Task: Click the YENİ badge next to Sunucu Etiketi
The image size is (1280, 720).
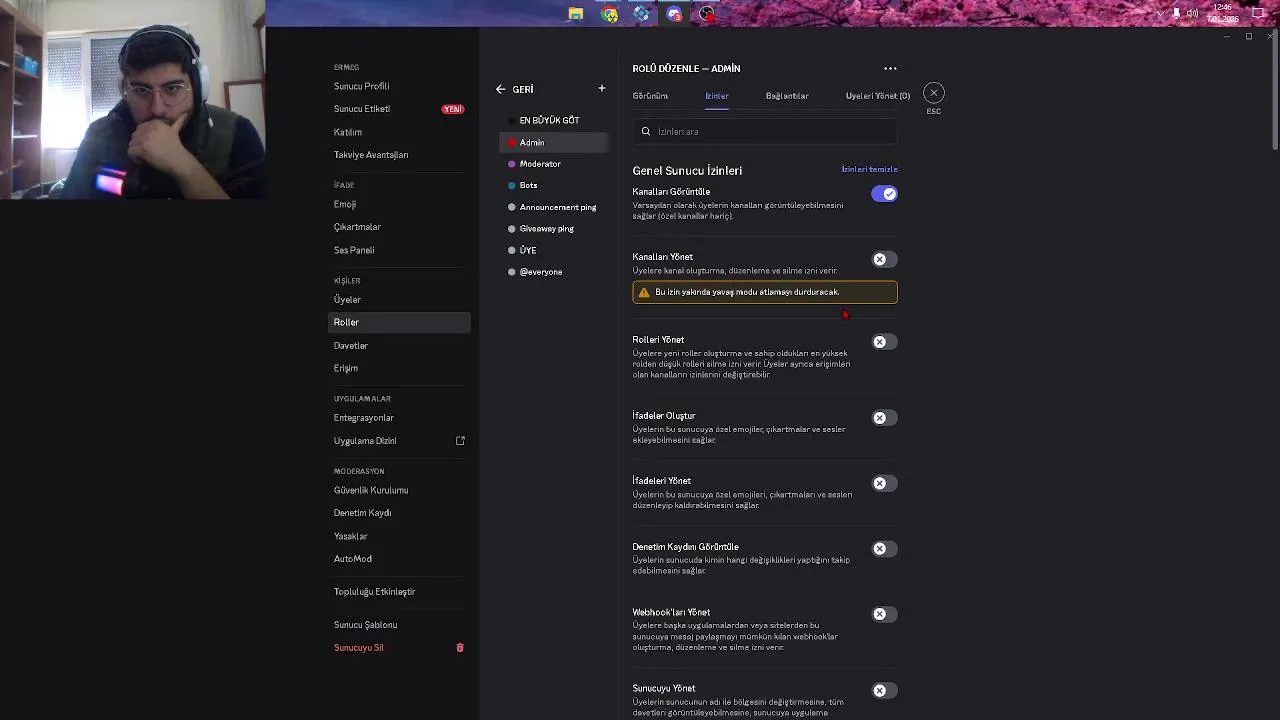Action: tap(453, 109)
